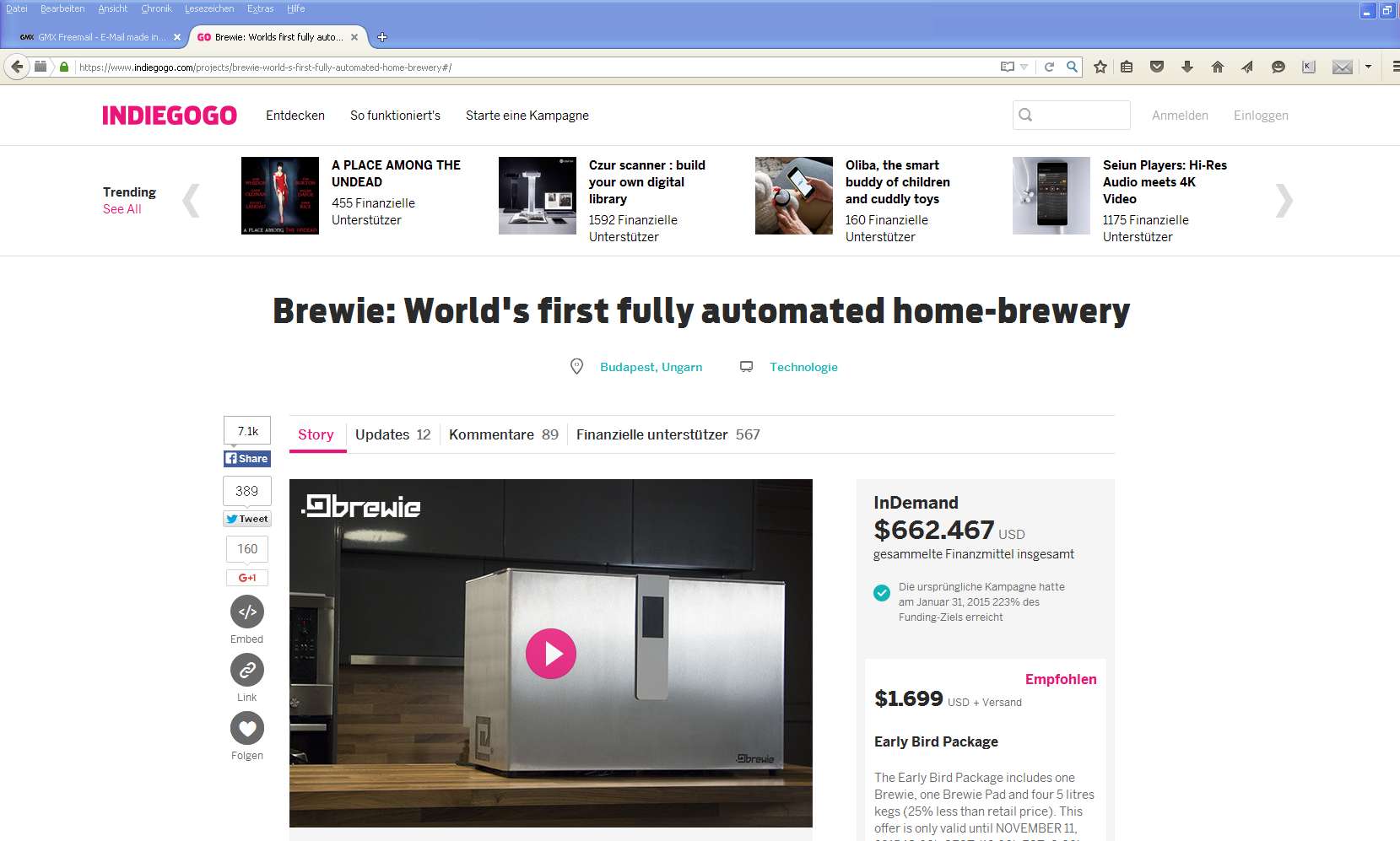Show previous trending campaigns arrow
The height and width of the screenshot is (841, 1400).
coord(192,201)
